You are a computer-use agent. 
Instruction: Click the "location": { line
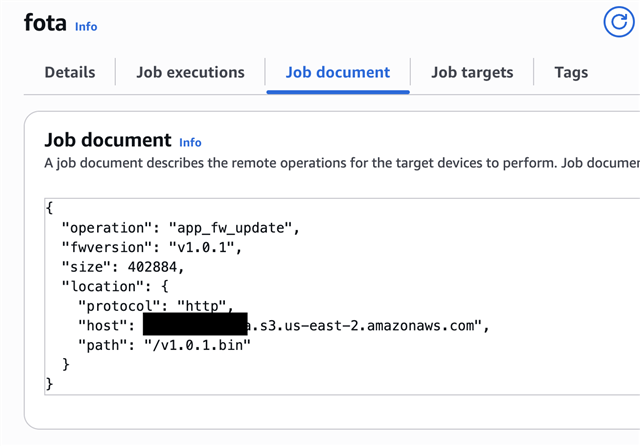click(115, 286)
